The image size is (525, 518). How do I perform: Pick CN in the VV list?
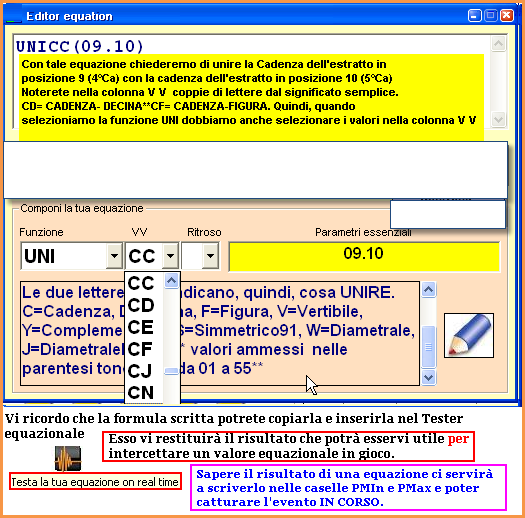click(x=141, y=392)
